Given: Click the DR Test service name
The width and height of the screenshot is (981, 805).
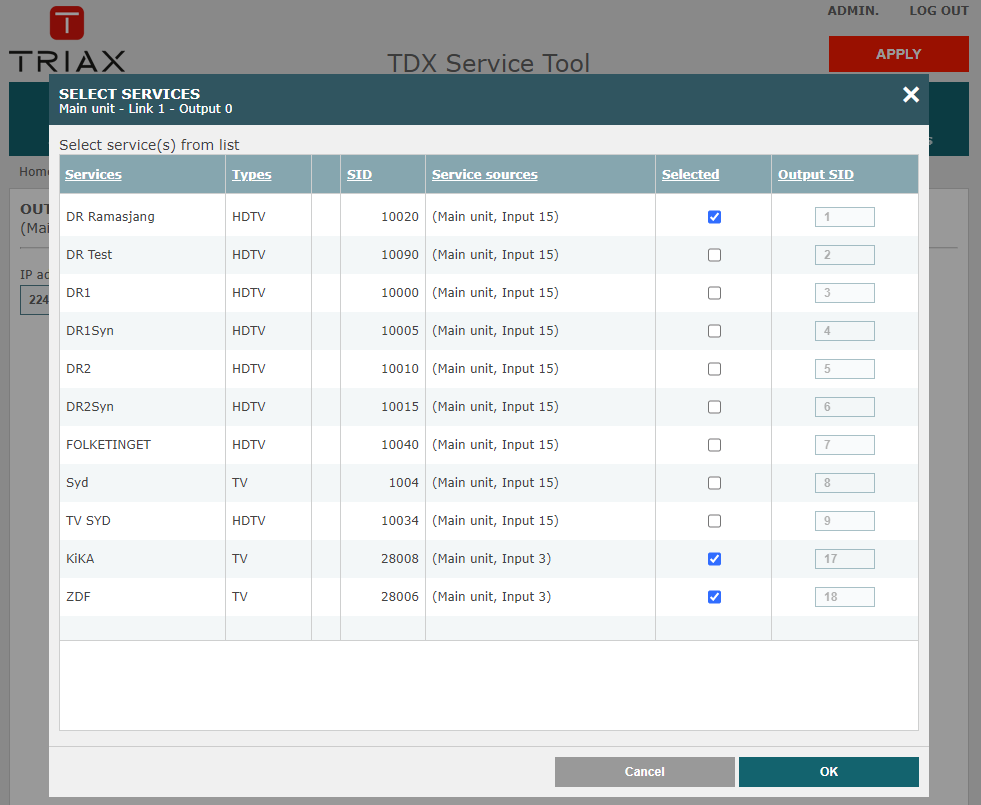Looking at the screenshot, I should [89, 255].
